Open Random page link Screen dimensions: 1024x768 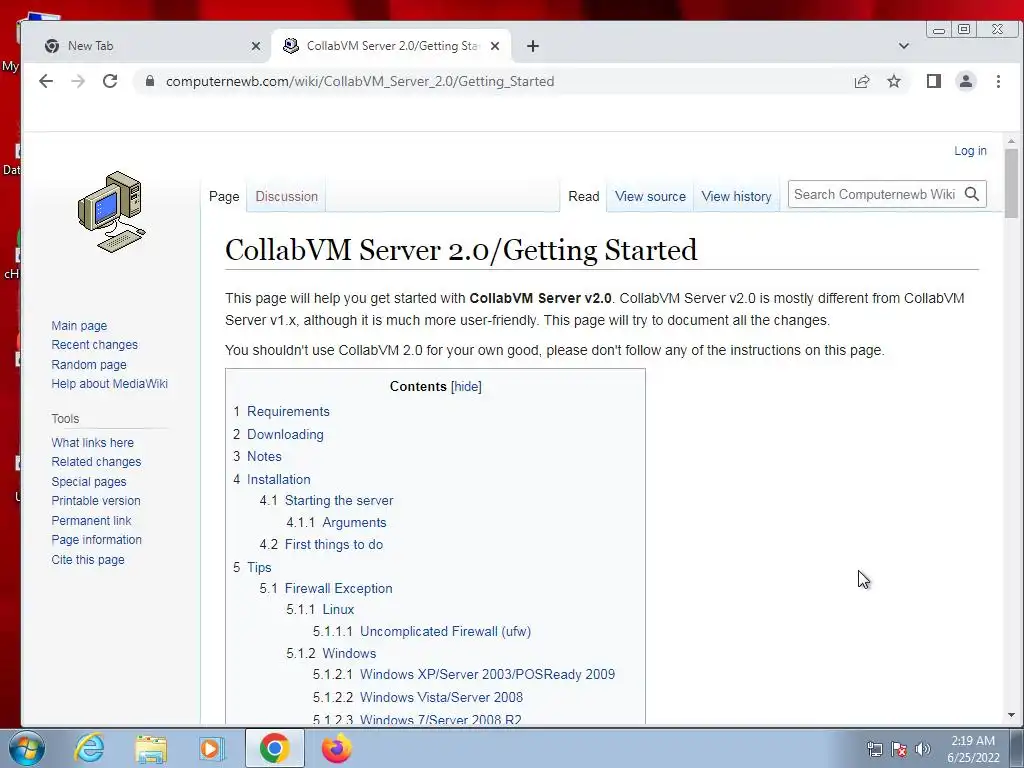tap(89, 364)
